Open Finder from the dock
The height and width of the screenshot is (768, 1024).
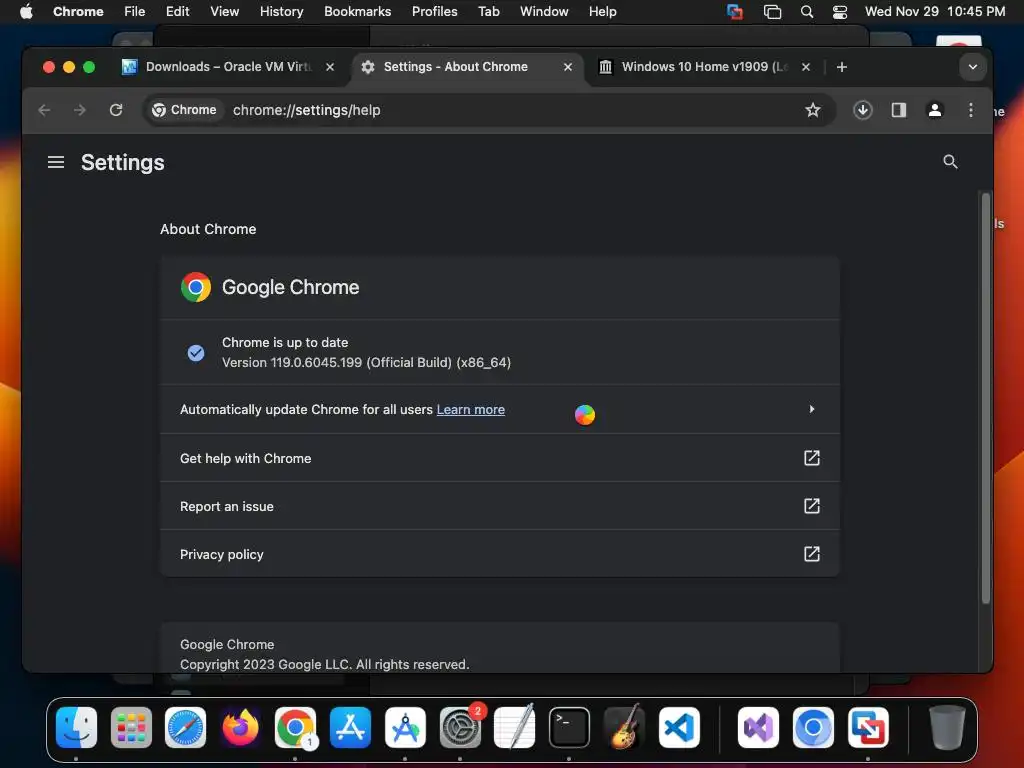[76, 727]
